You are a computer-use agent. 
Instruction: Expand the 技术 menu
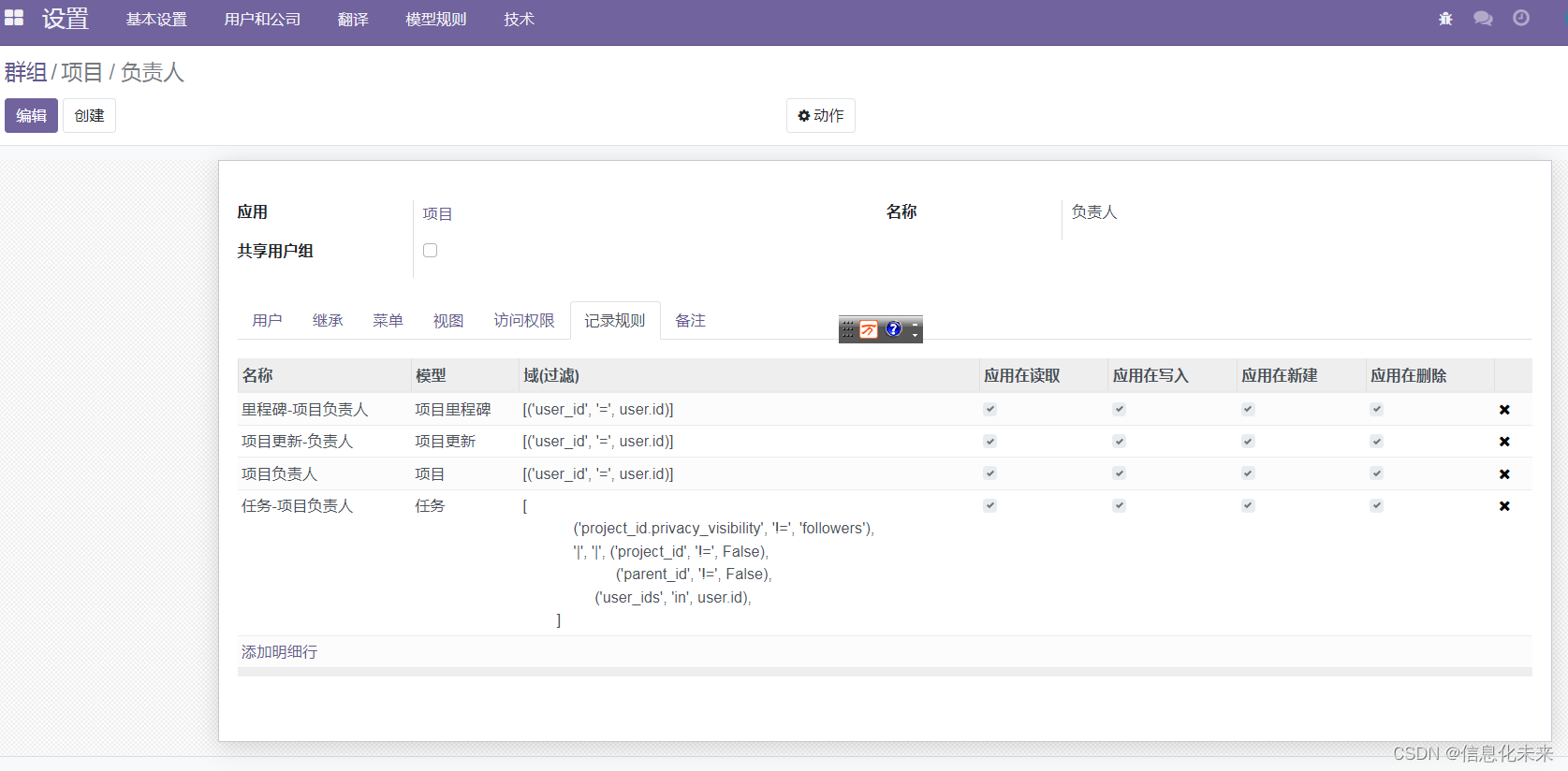519,20
